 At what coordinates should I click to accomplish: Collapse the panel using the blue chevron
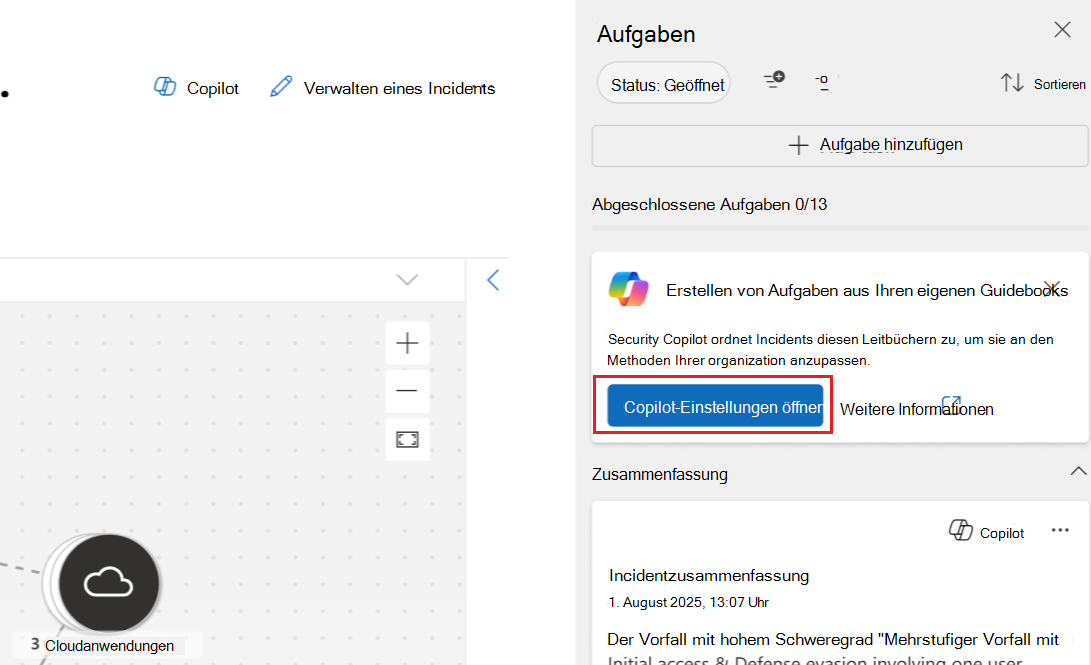[492, 280]
